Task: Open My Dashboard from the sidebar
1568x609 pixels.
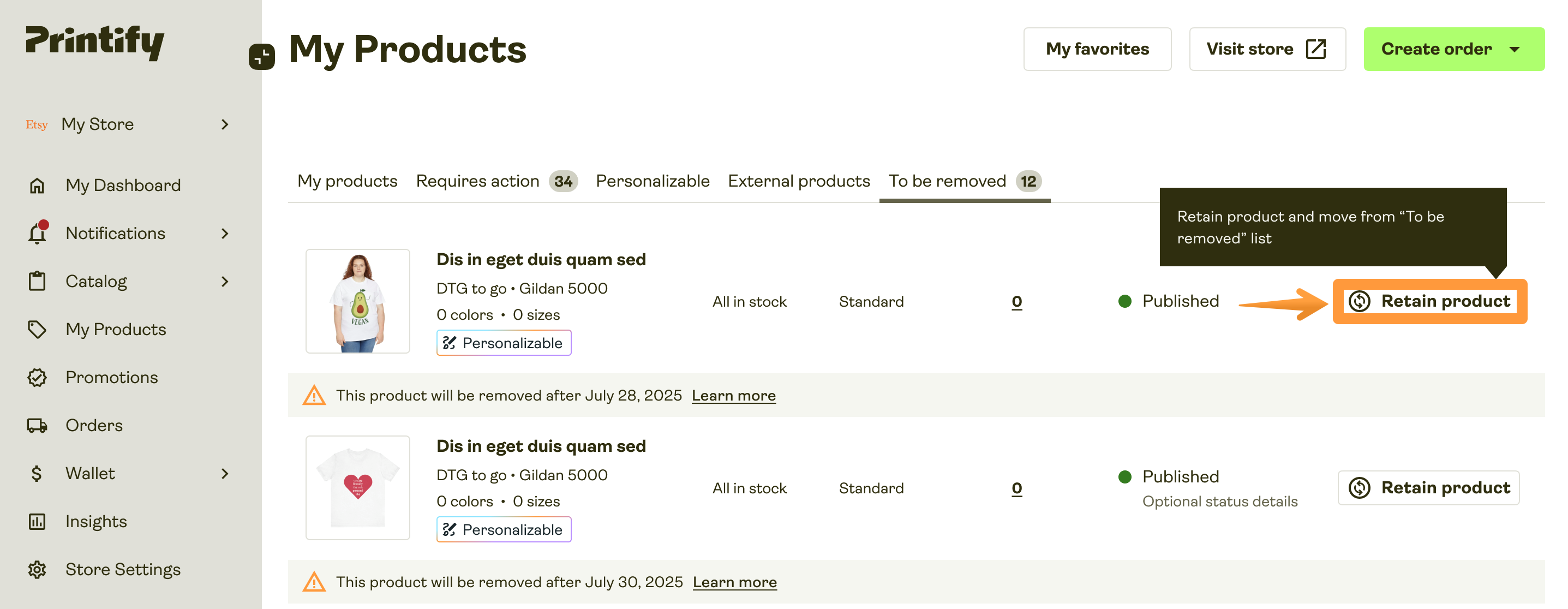Action: pyautogui.click(x=122, y=184)
